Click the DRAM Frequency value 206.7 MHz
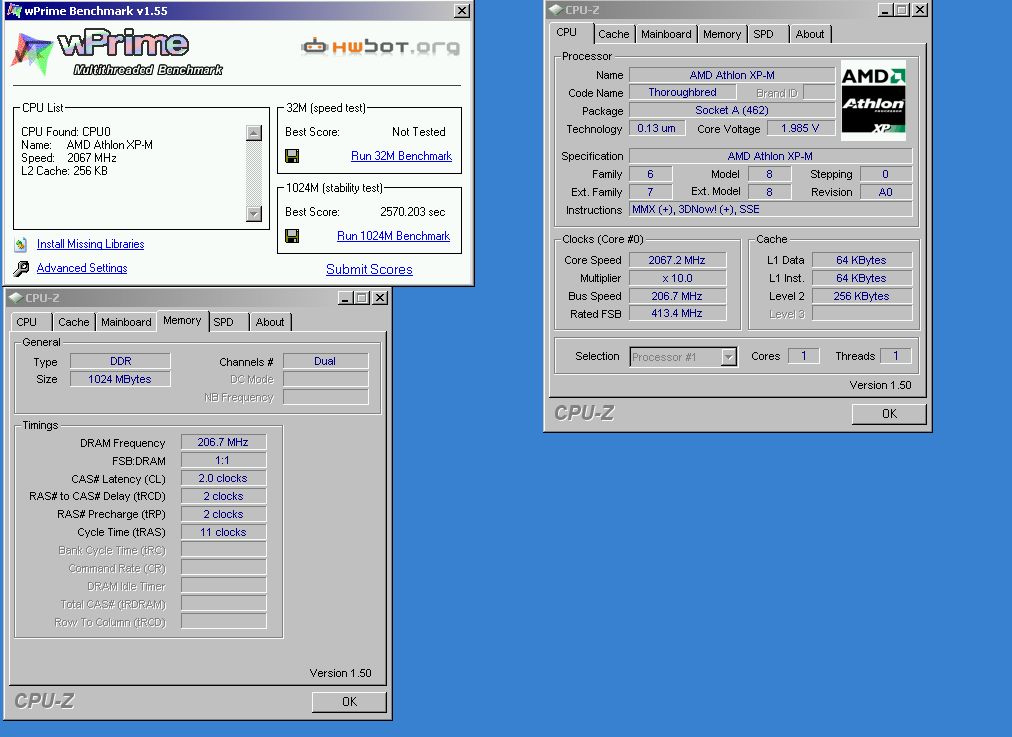 (x=223, y=442)
